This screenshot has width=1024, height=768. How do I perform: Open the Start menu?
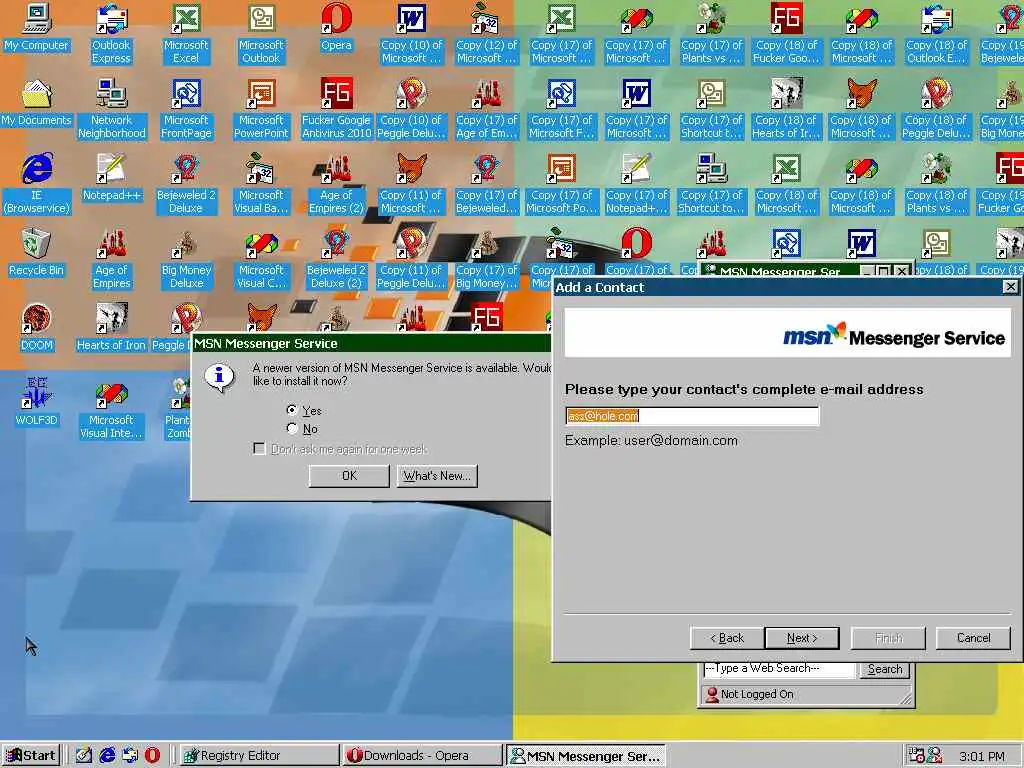point(30,756)
